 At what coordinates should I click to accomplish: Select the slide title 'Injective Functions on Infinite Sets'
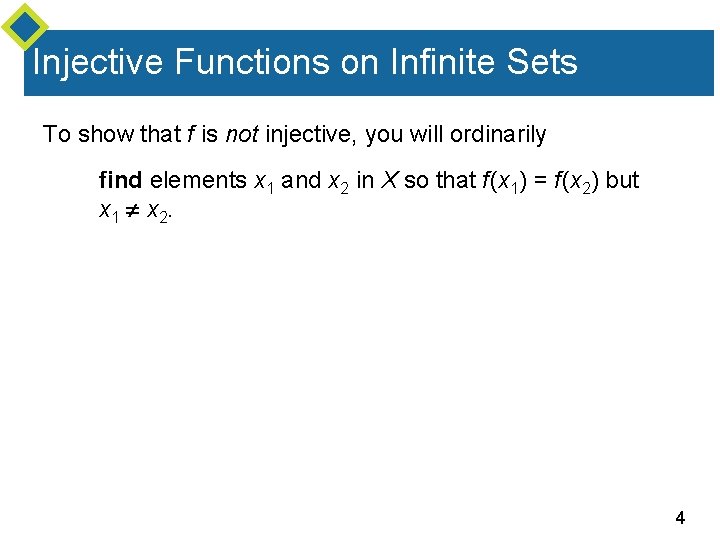(x=305, y=62)
